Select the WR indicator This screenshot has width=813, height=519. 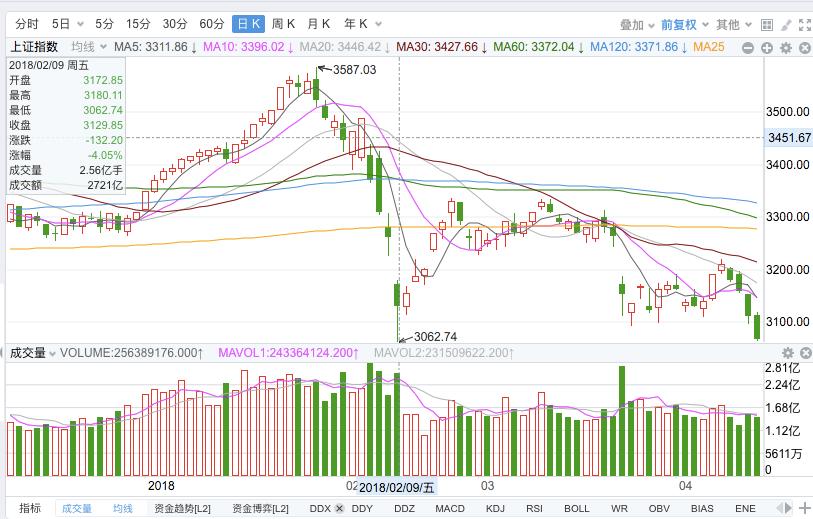tap(619, 509)
